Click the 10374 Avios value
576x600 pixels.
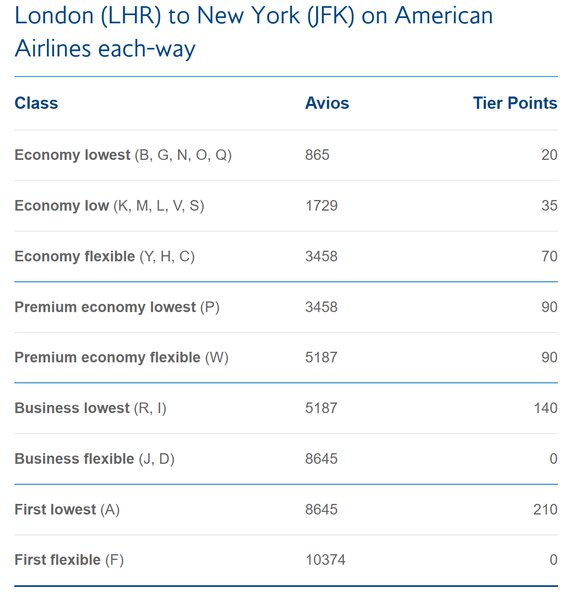(x=325, y=560)
